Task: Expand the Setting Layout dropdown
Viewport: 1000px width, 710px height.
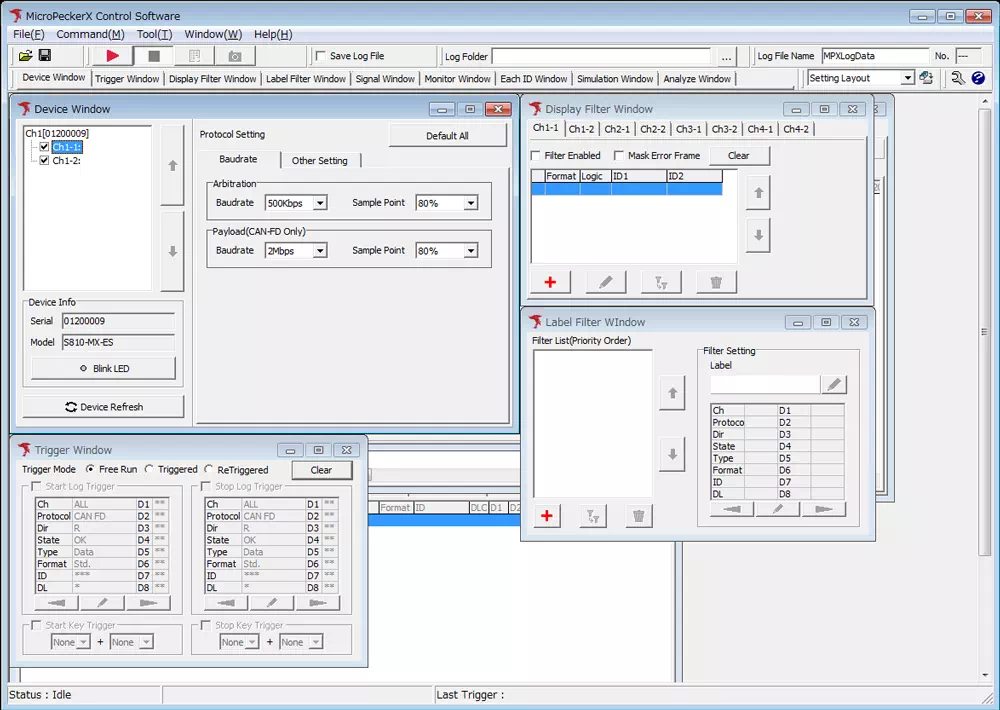Action: pyautogui.click(x=907, y=78)
